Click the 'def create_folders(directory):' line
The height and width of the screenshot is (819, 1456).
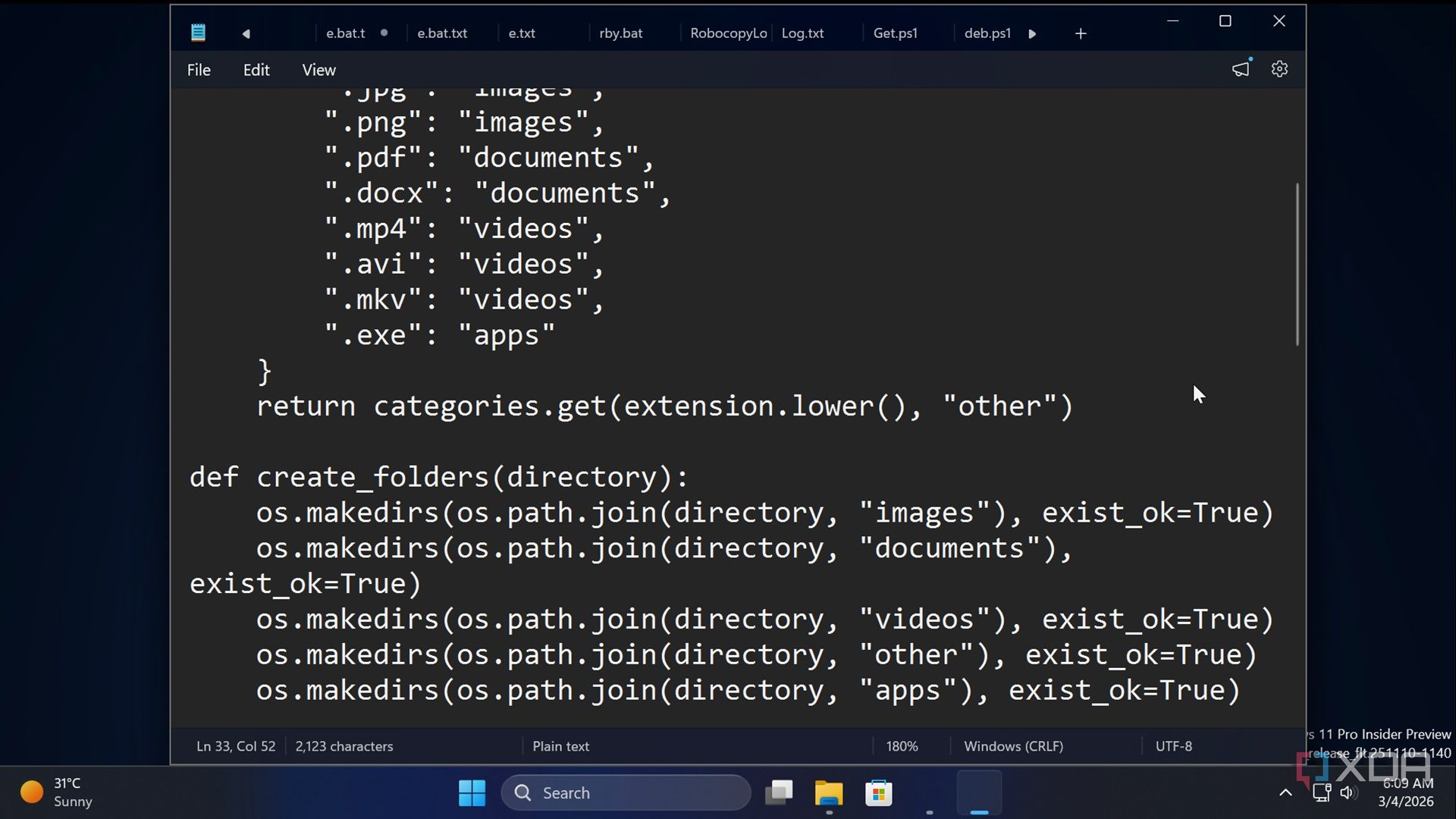pos(439,478)
